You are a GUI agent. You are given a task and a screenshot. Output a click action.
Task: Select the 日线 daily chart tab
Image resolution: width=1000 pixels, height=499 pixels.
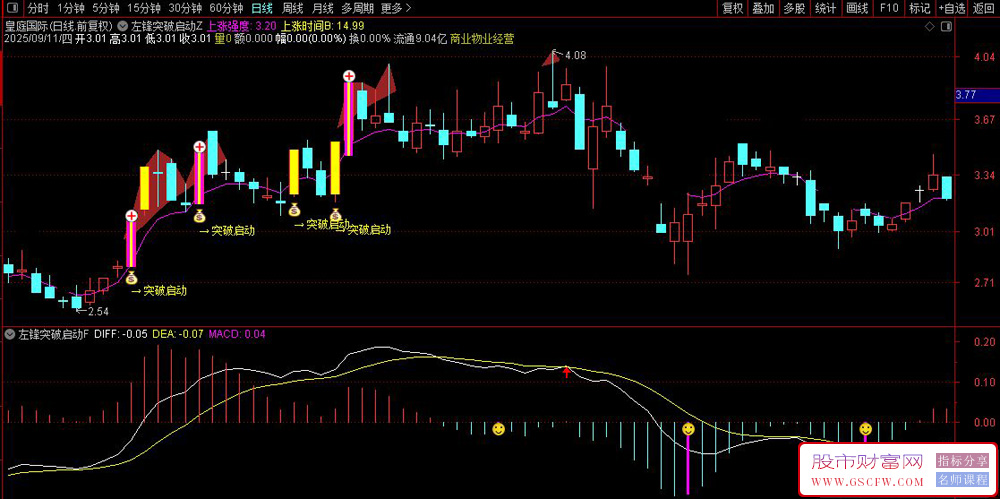(261, 8)
